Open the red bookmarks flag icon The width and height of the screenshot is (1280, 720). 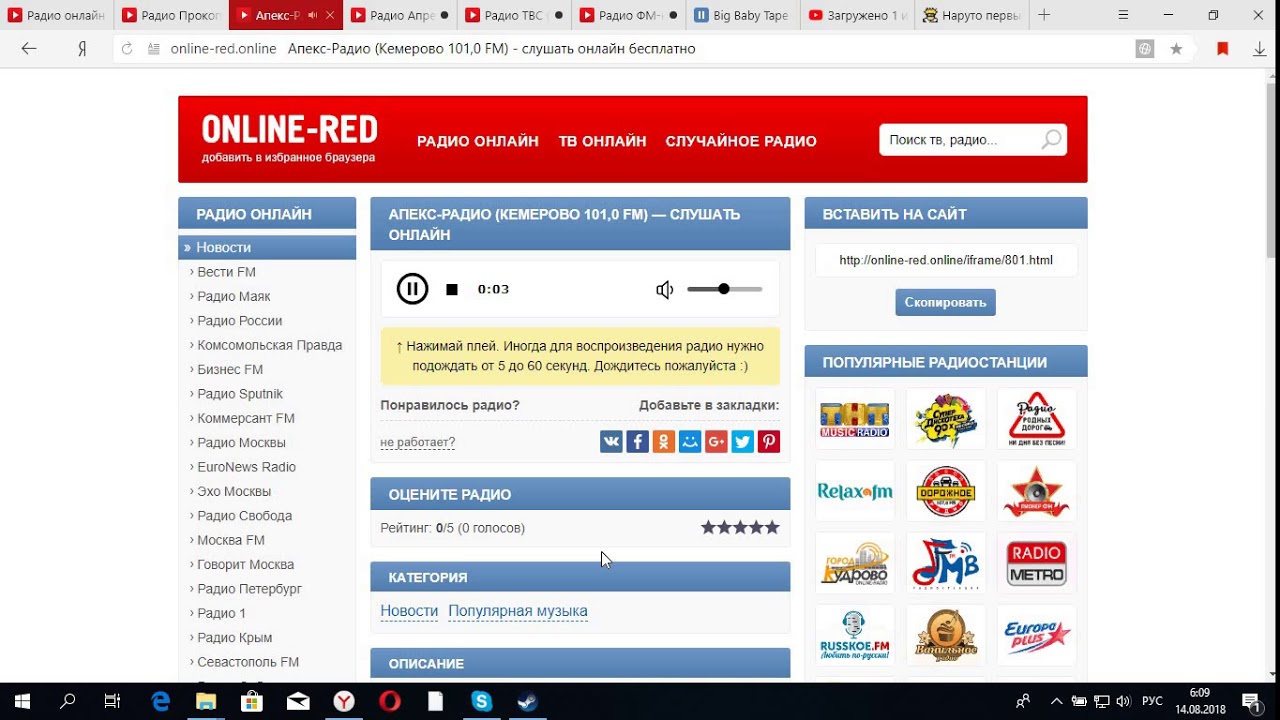click(x=1222, y=48)
